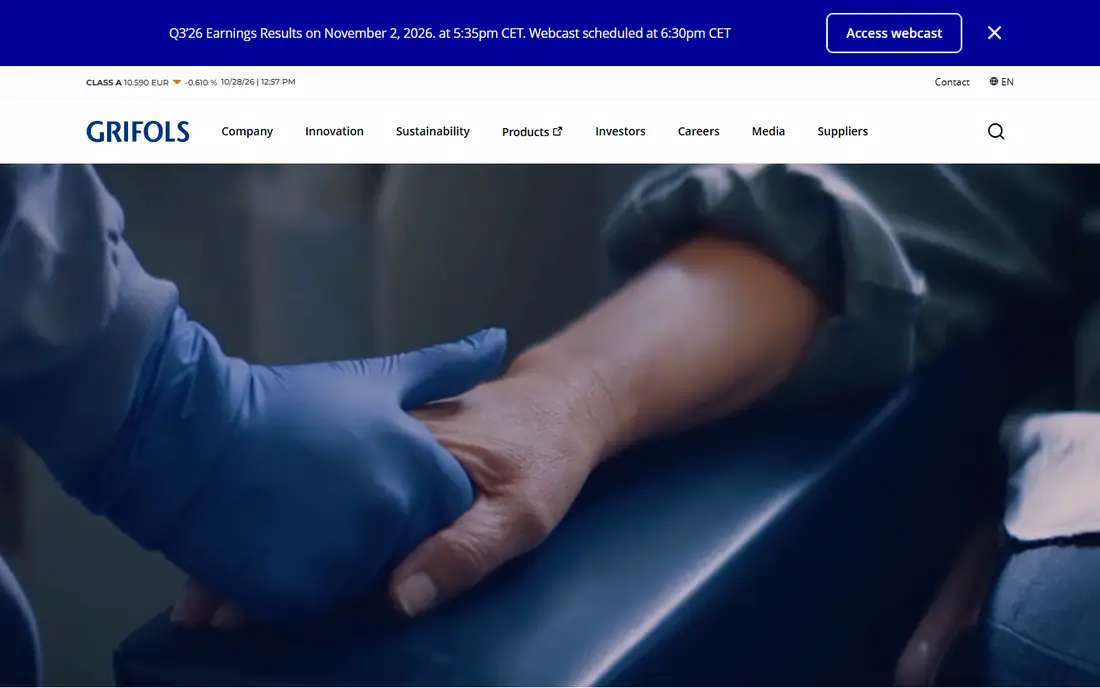The width and height of the screenshot is (1100, 688).
Task: Click the Grifols logo
Action: 138,131
